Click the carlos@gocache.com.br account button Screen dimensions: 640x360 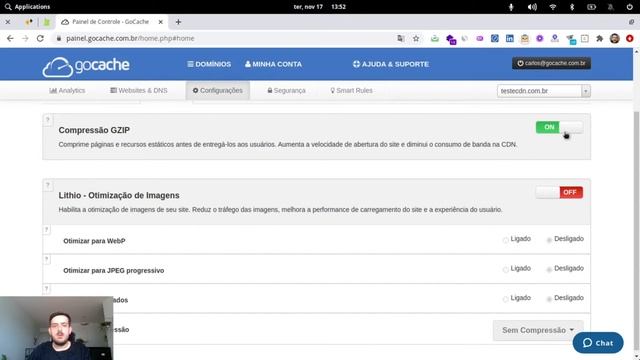(x=551, y=63)
